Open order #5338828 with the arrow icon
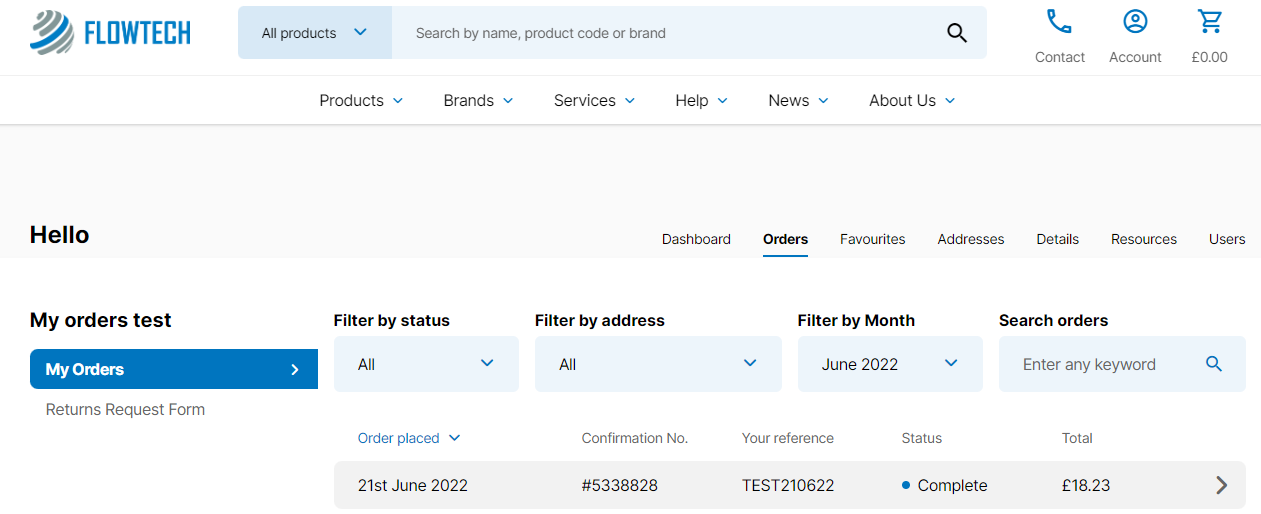 [x=1221, y=485]
